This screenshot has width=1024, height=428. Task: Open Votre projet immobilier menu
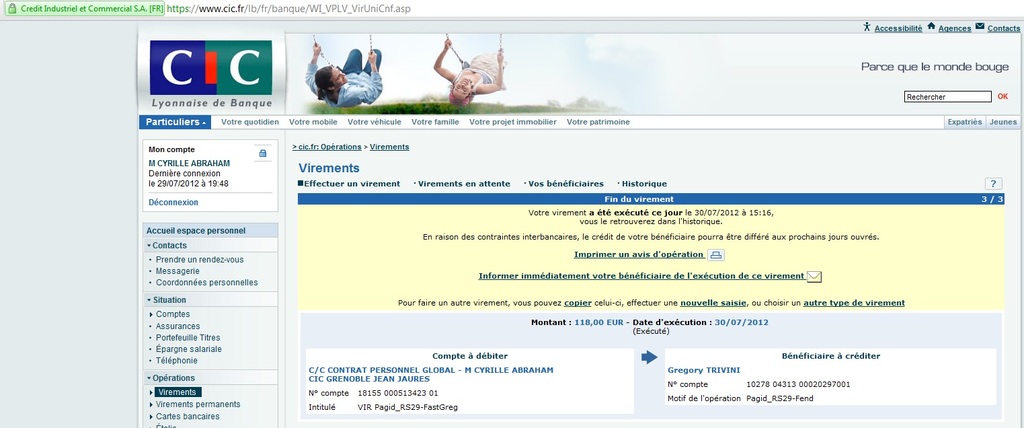coord(513,122)
